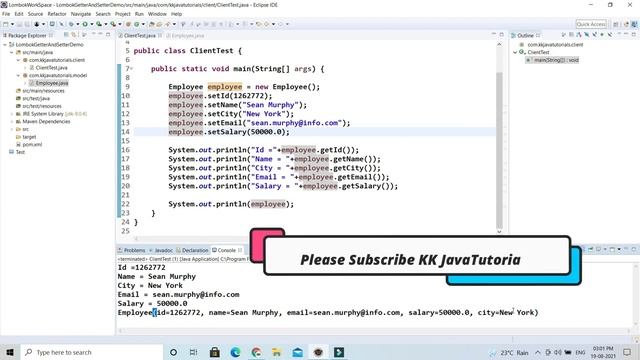Click the Coverage run toolbar icon
This screenshot has width=640, height=360.
99,24
